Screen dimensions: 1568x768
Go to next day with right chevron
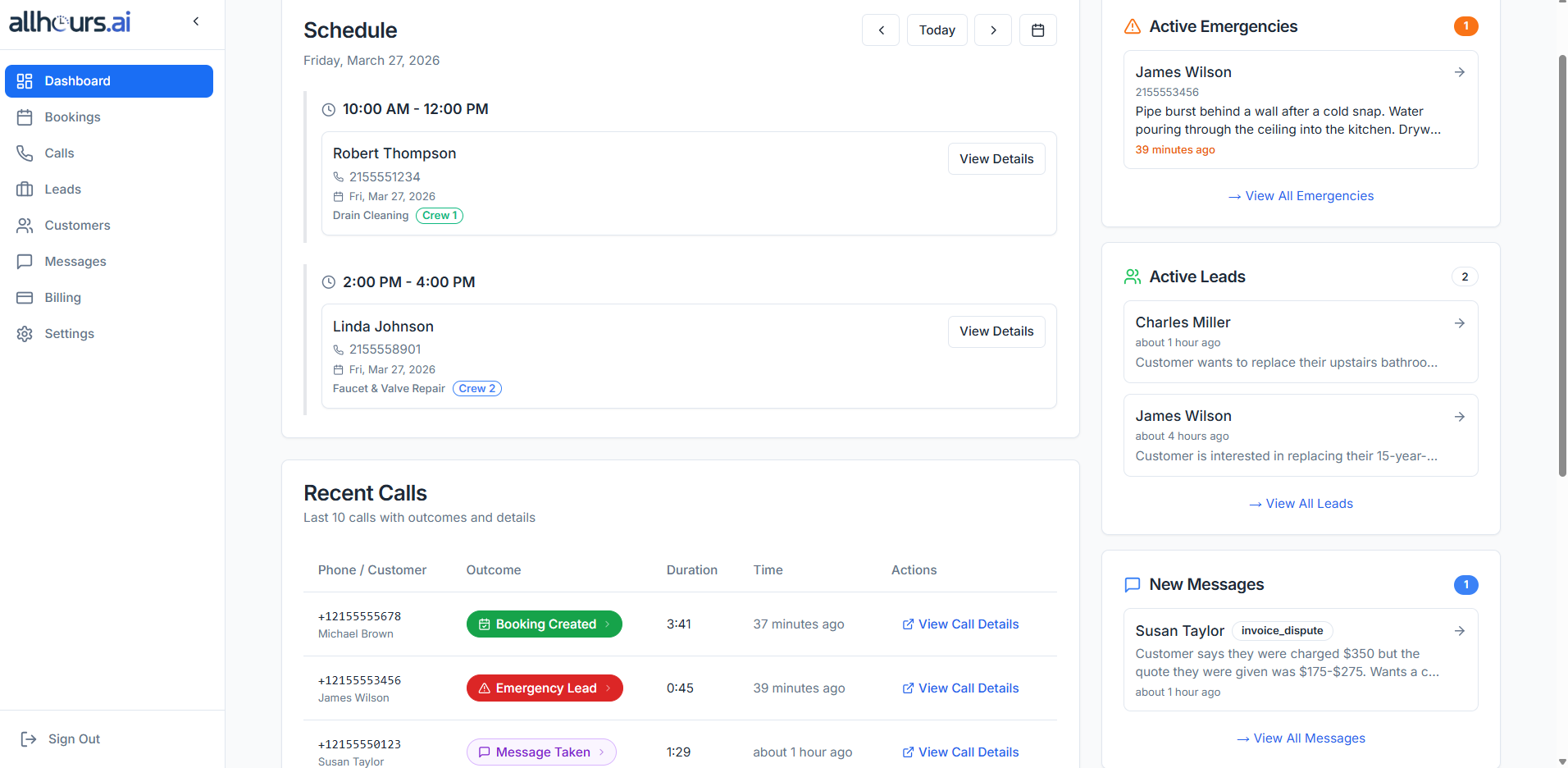(x=992, y=30)
